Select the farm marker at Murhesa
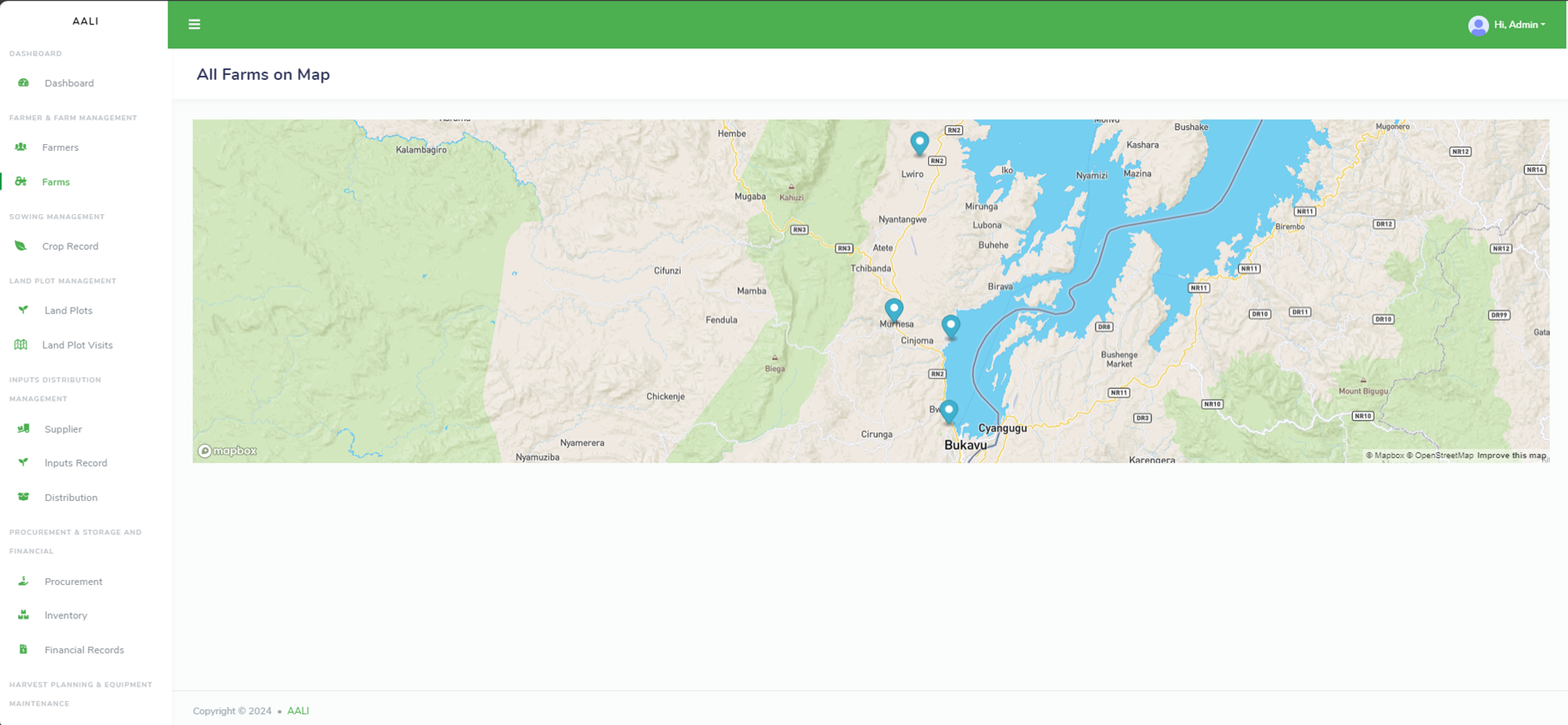The image size is (1568, 725). 894,311
